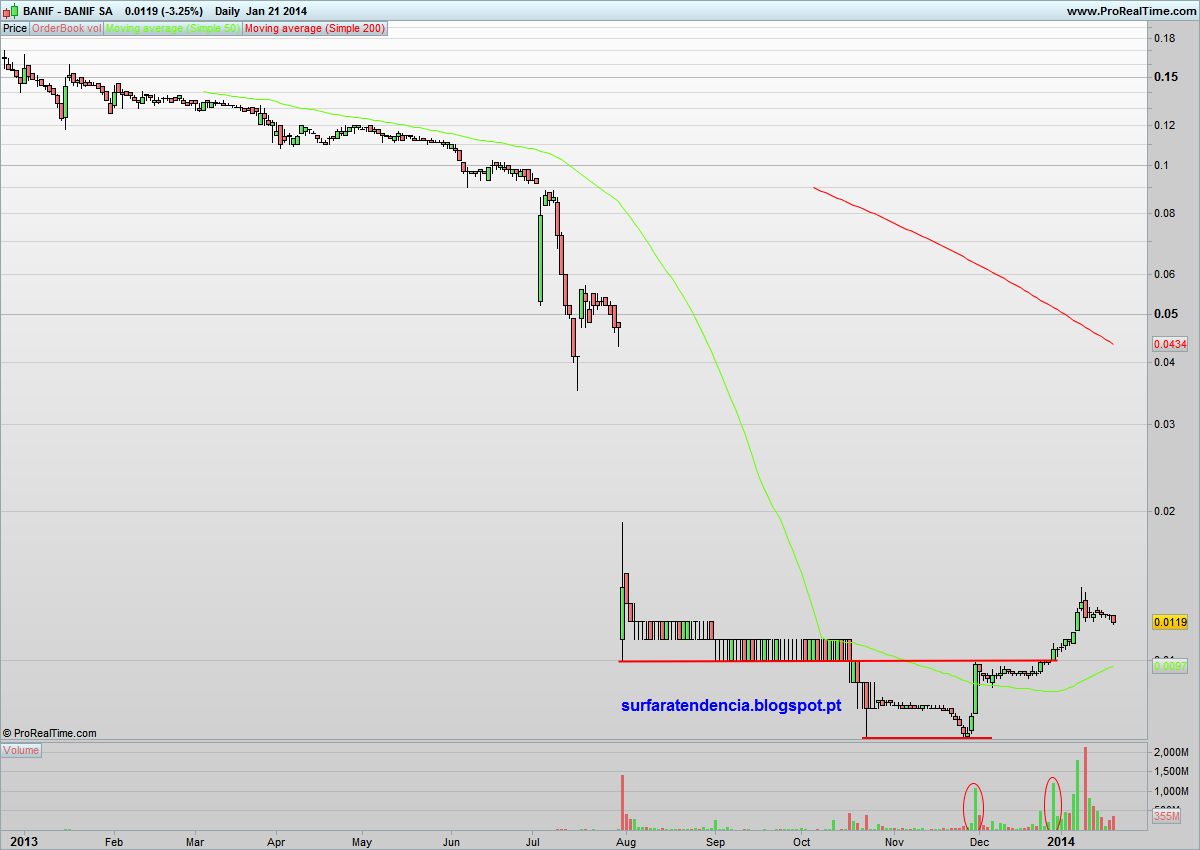Open the Moving average (Simple 50) label
The height and width of the screenshot is (850, 1200).
[x=173, y=28]
